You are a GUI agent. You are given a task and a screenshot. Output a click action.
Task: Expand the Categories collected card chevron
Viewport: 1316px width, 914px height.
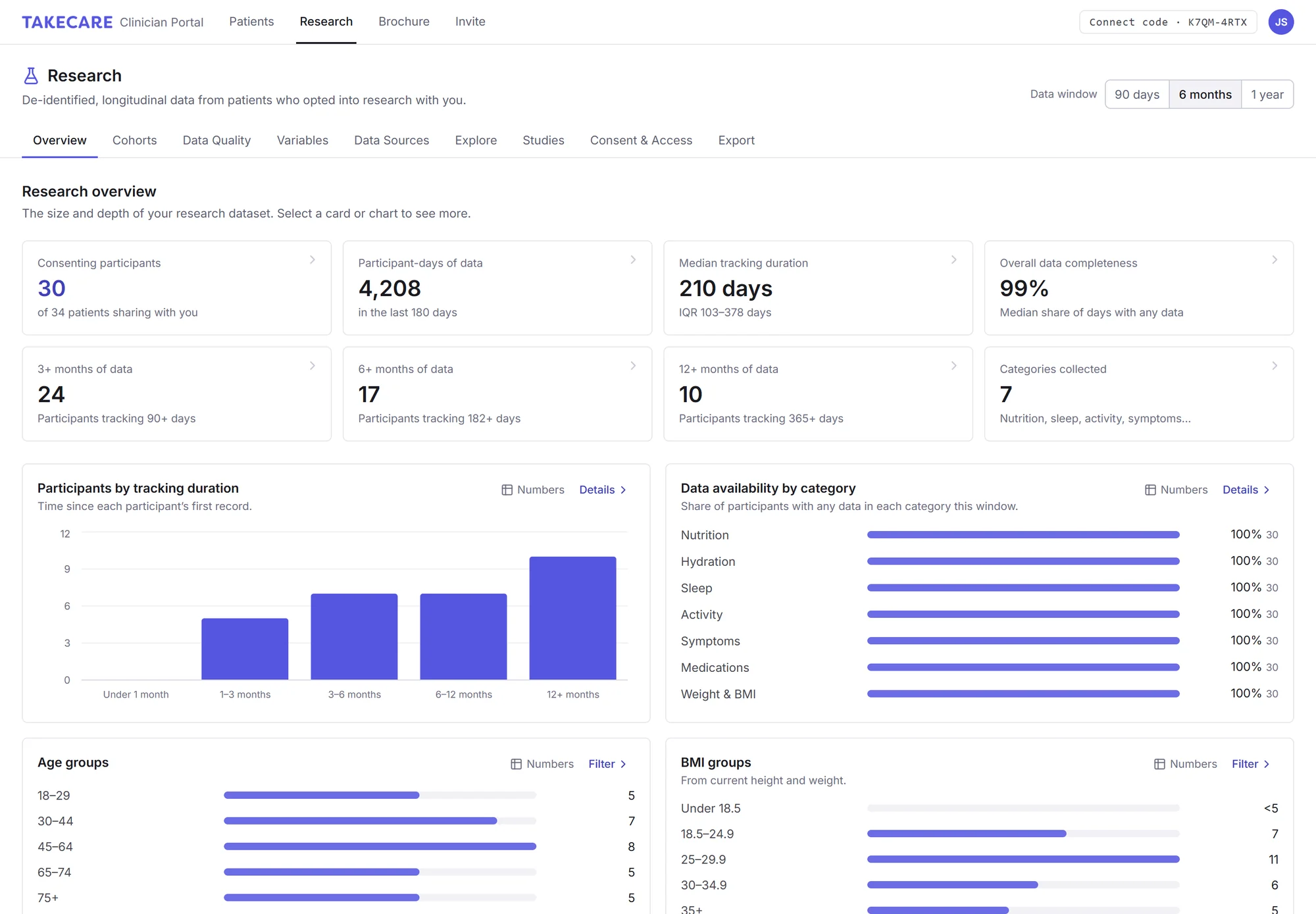coord(1275,366)
